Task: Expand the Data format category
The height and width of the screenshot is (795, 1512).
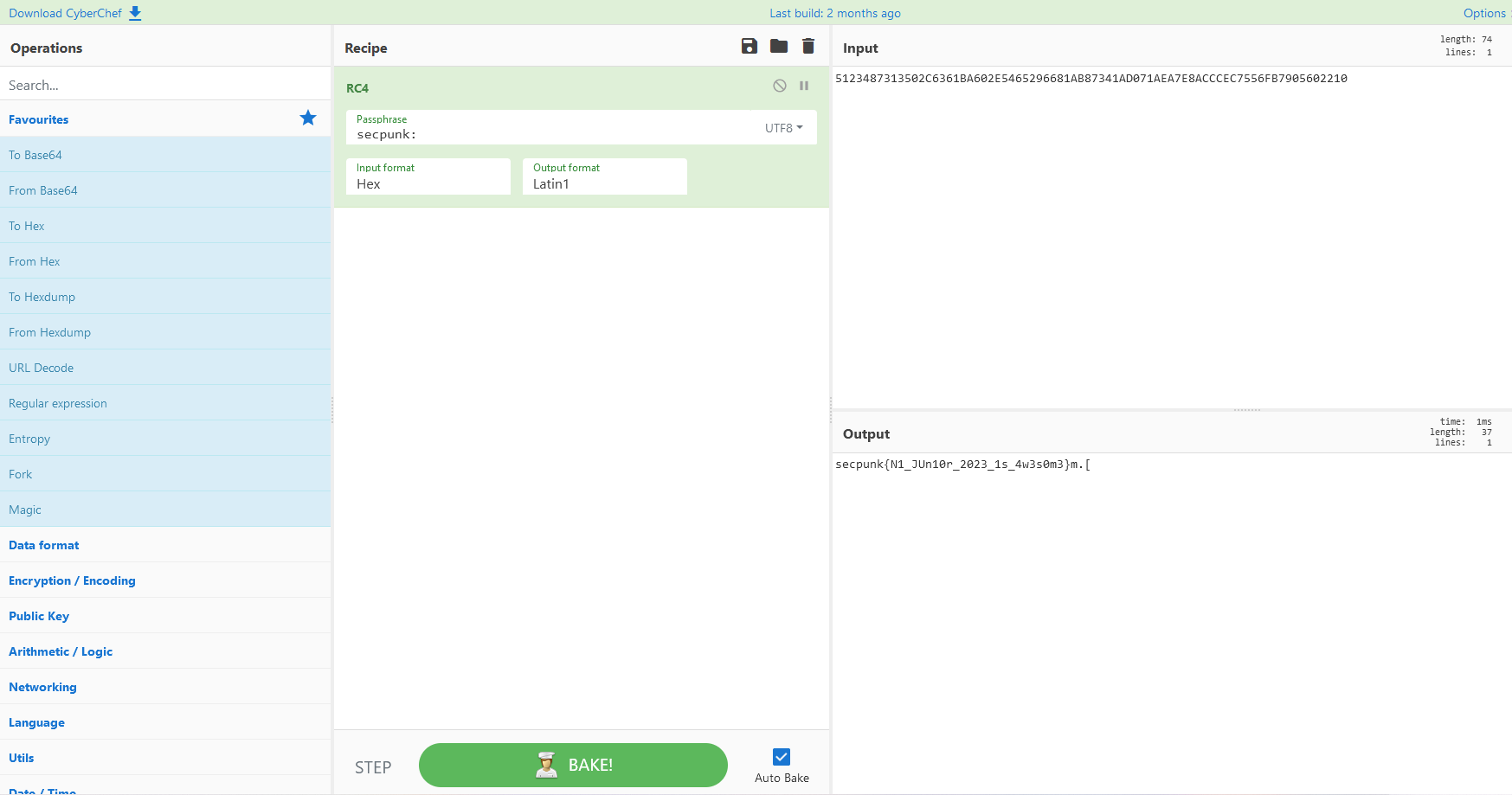Action: tap(44, 545)
